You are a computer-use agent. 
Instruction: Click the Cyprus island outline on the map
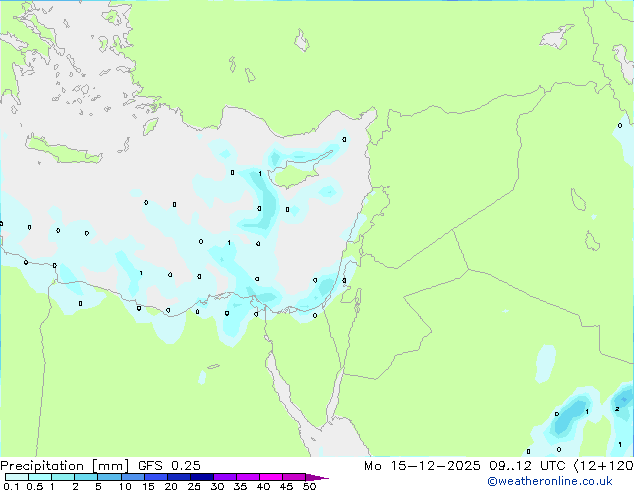pos(295,173)
